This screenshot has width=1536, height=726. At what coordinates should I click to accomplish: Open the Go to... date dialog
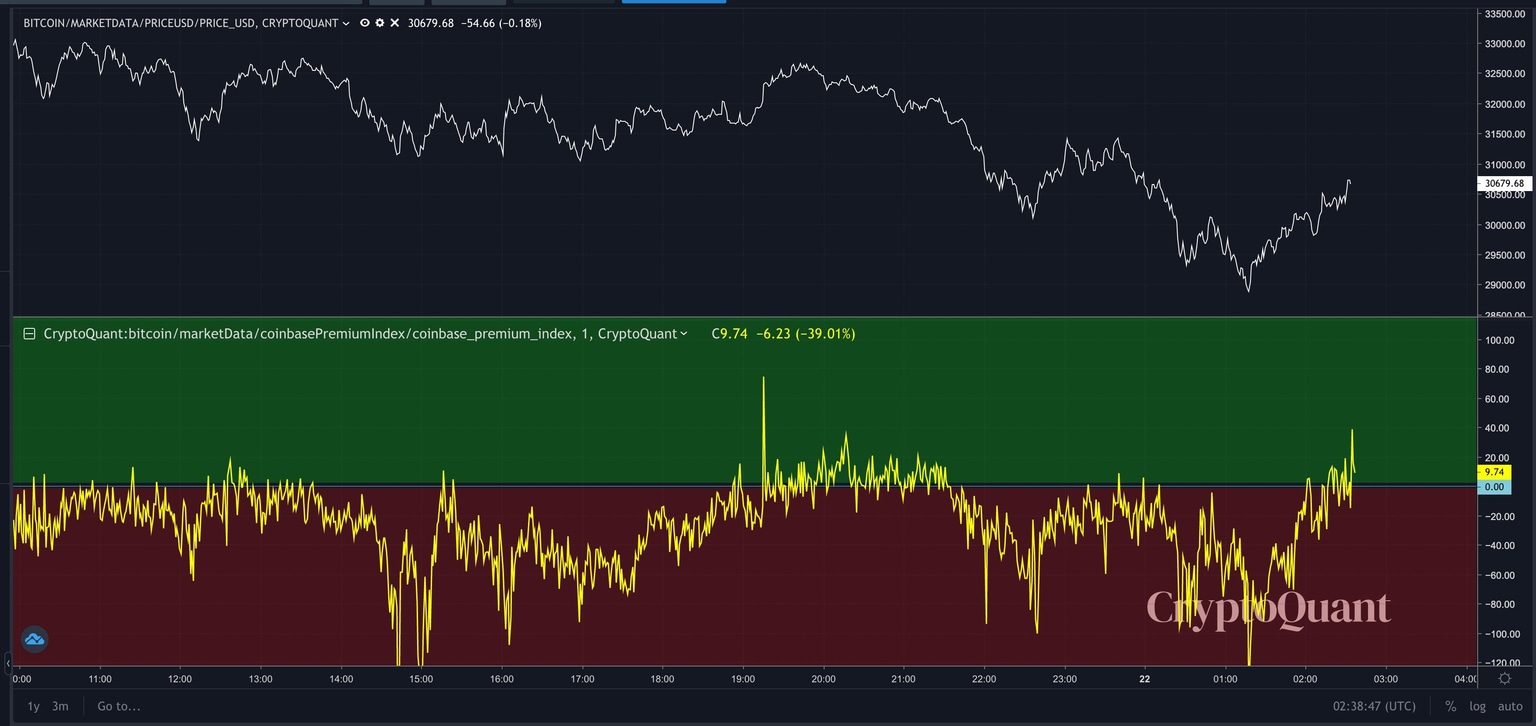click(118, 706)
